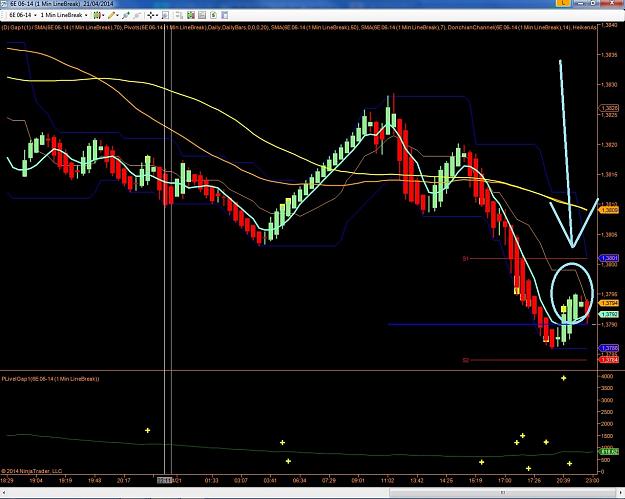The width and height of the screenshot is (625, 499).
Task: Select the pencil drawing tools icon
Action: coord(111,15)
